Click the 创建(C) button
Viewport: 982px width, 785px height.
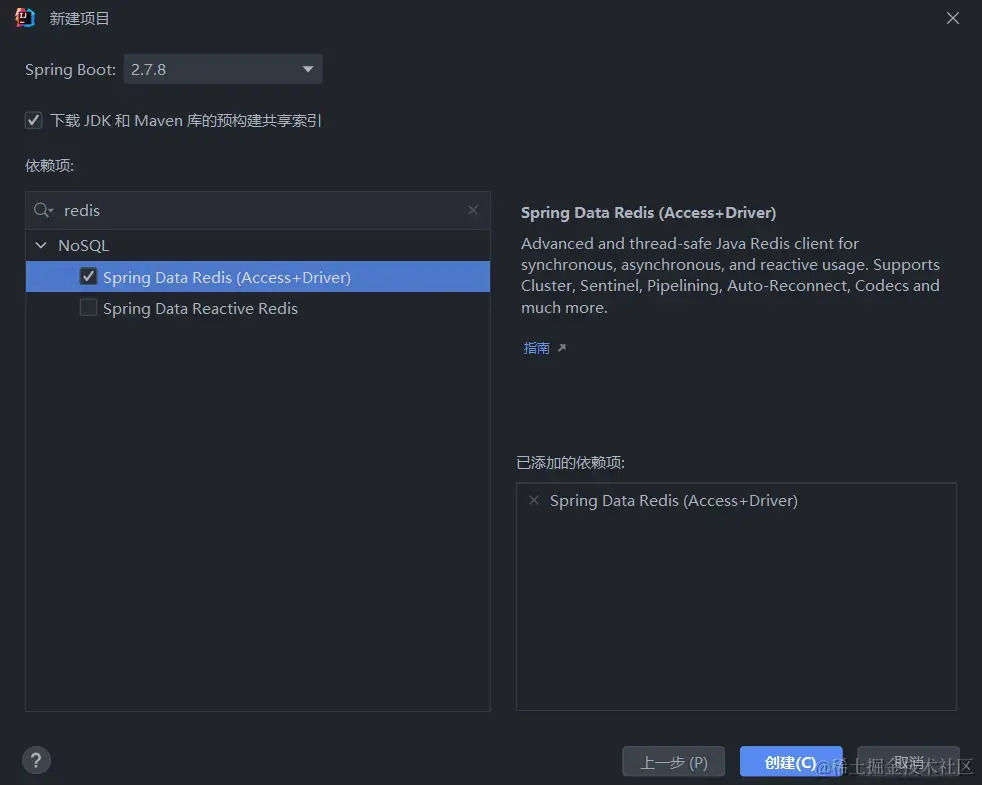click(x=790, y=762)
